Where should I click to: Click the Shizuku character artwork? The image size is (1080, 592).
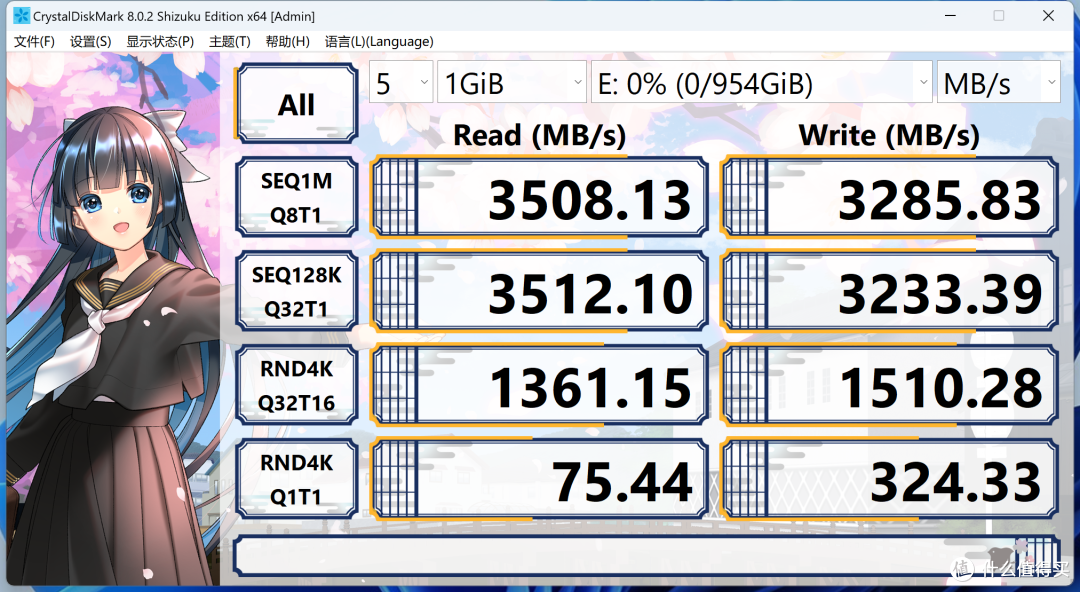click(114, 319)
